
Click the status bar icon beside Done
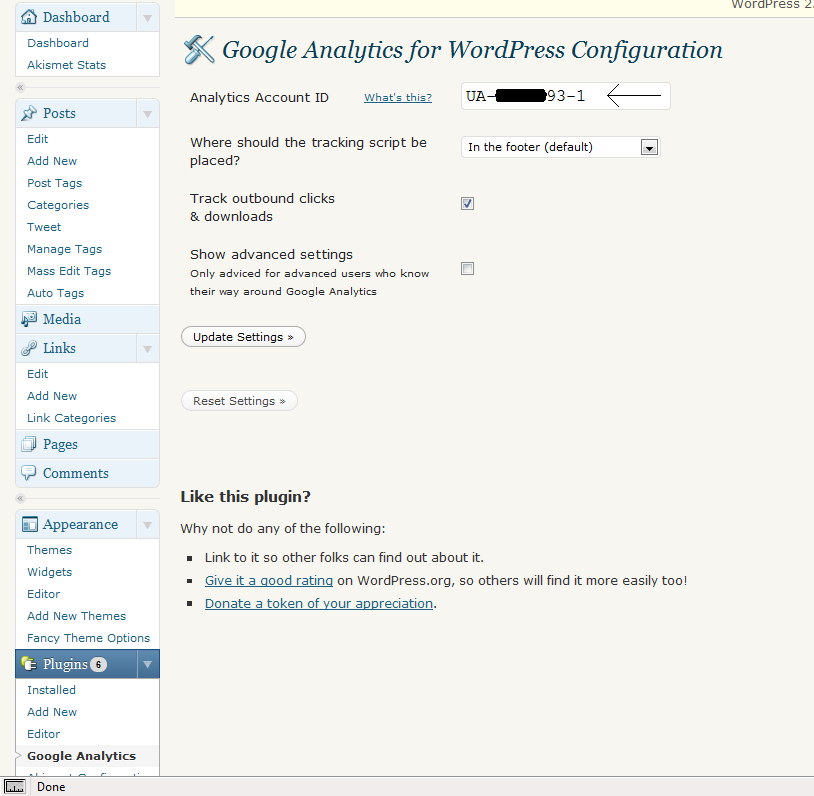(15, 787)
